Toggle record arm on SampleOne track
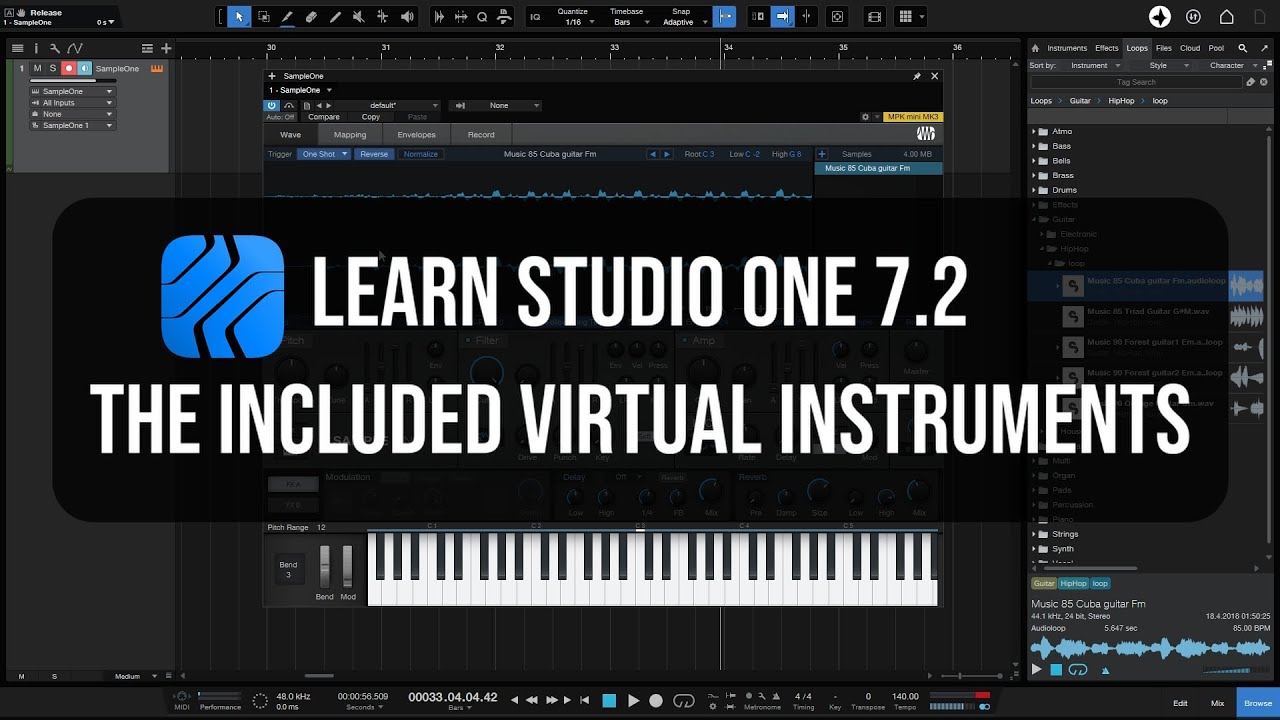Viewport: 1280px width, 720px height. pos(69,68)
